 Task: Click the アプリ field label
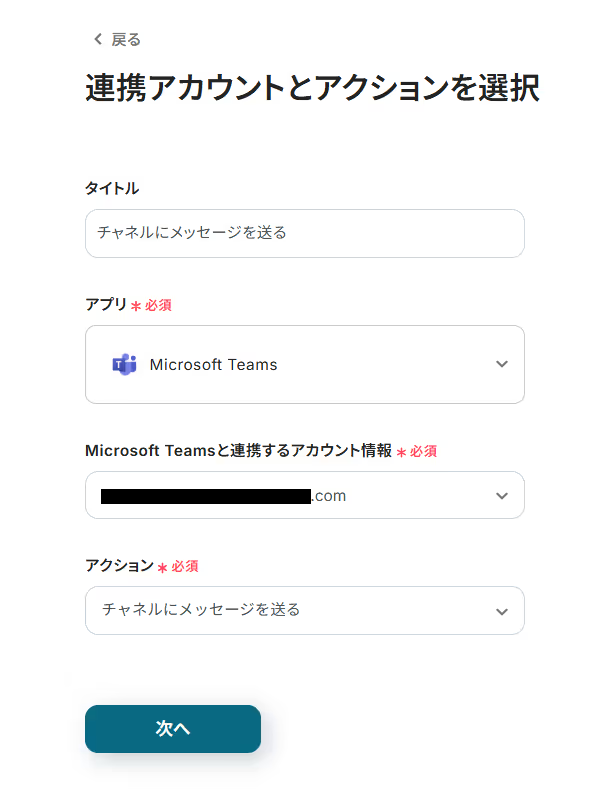(x=106, y=304)
